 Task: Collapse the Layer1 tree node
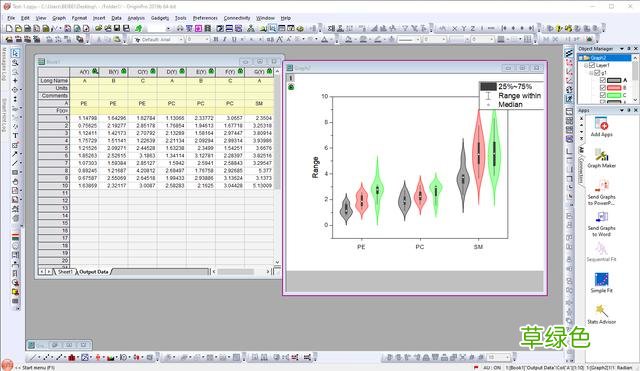pyautogui.click(x=586, y=65)
